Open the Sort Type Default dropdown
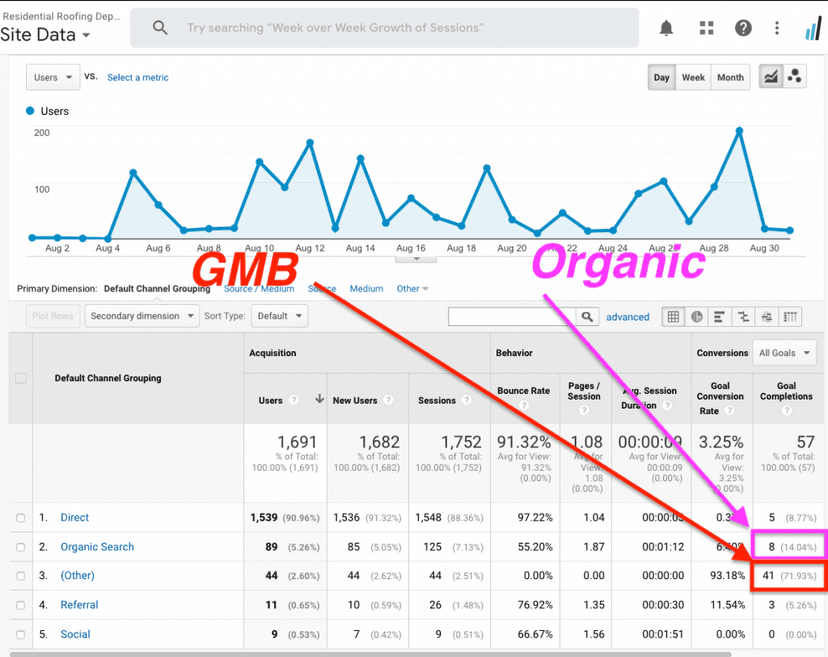 [279, 316]
